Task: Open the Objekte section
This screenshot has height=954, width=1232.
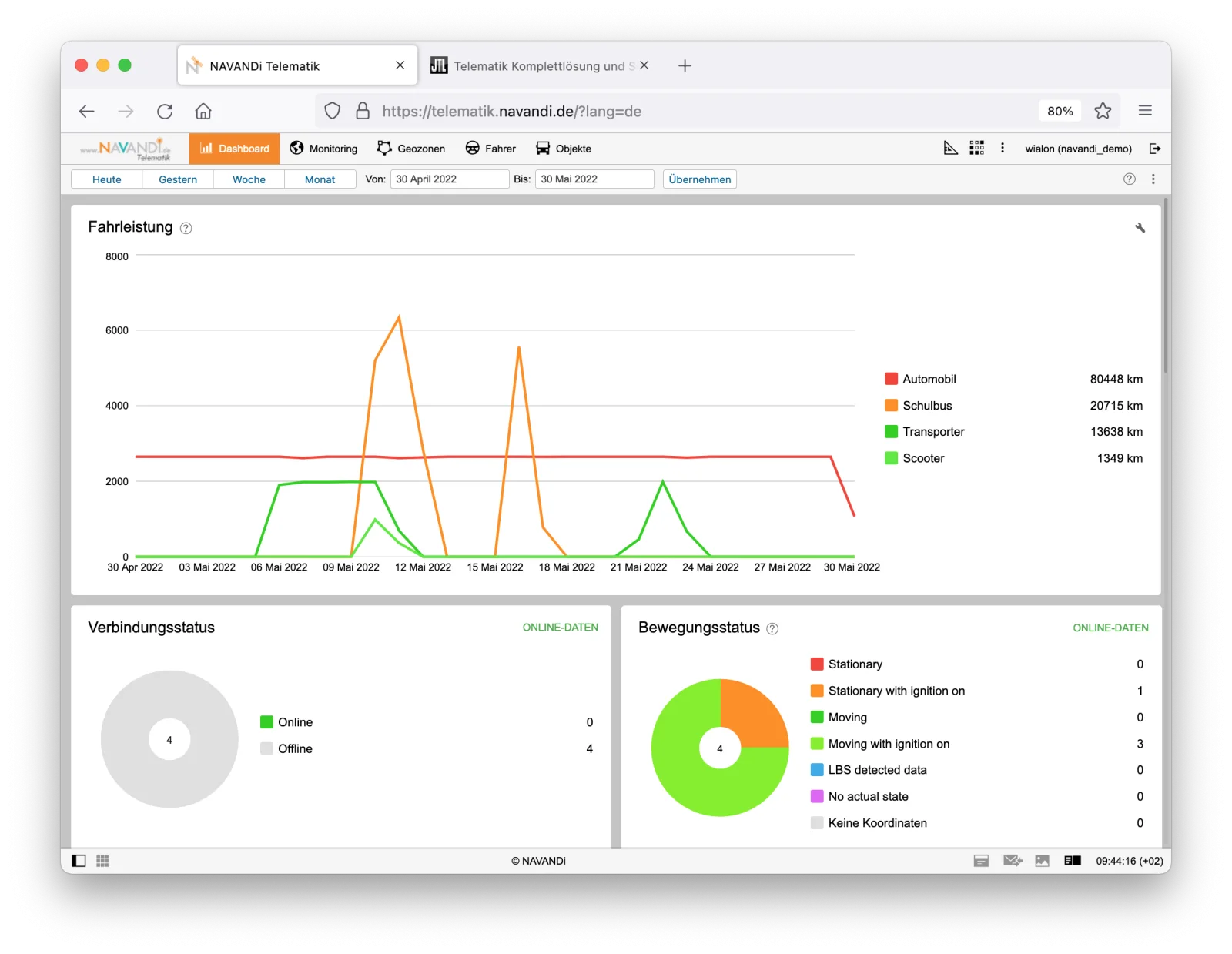Action: tap(564, 149)
